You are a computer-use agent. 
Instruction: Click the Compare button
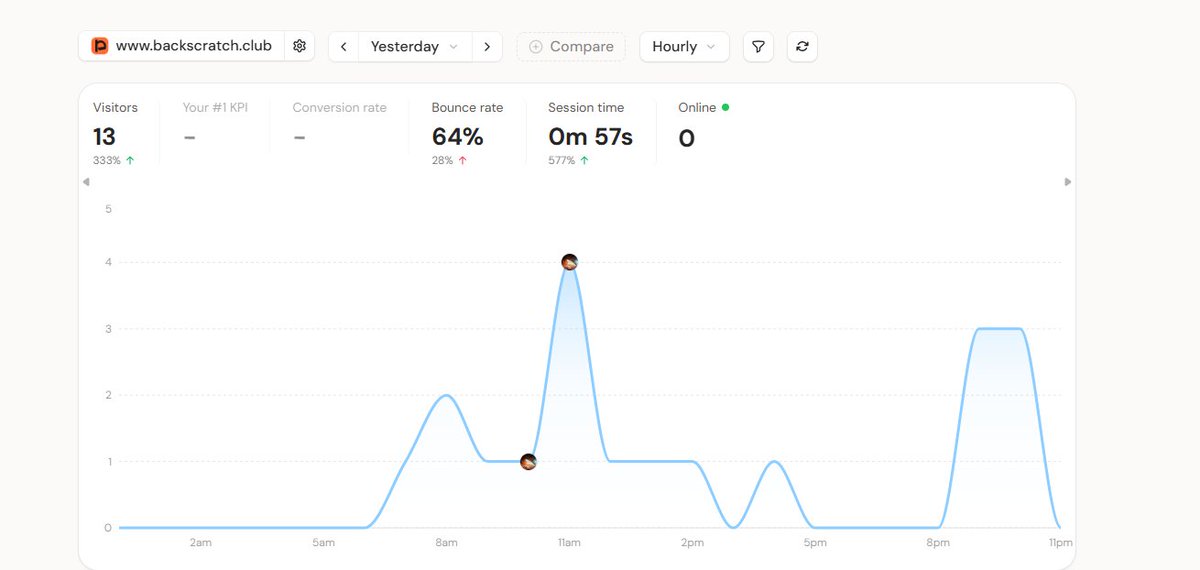pos(571,46)
